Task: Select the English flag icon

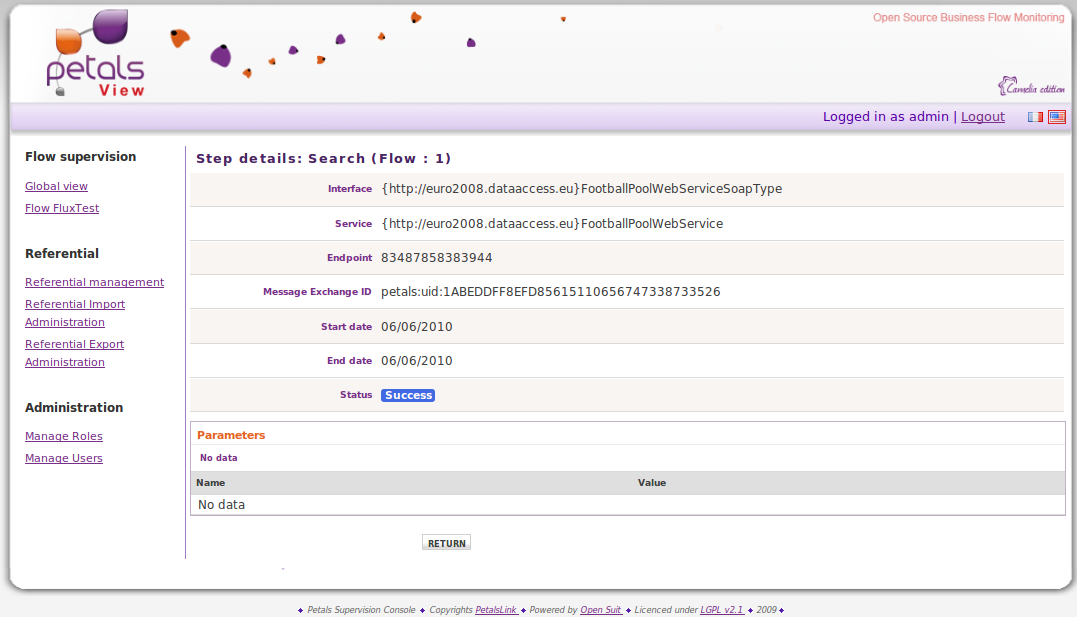Action: 1056,117
